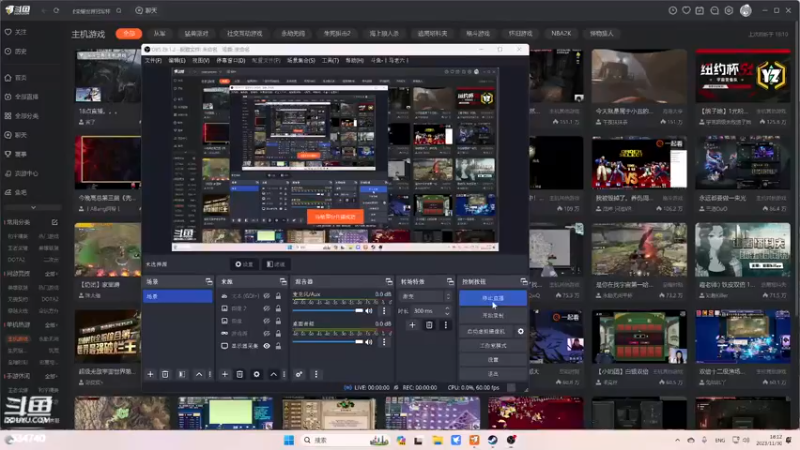The width and height of the screenshot is (800, 450).
Task: Open 全部 next to 单机热游
Action: [x=51, y=324]
